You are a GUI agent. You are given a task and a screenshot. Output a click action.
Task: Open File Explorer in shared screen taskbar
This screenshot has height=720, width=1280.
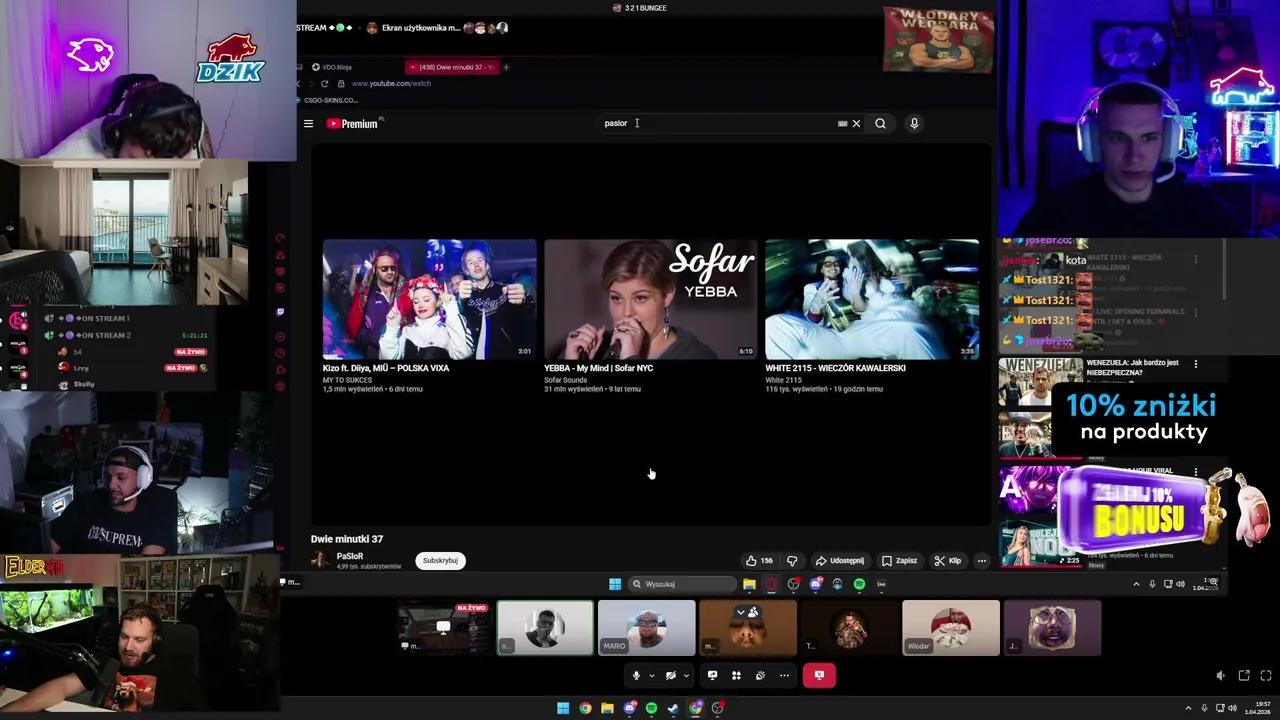pos(749,584)
